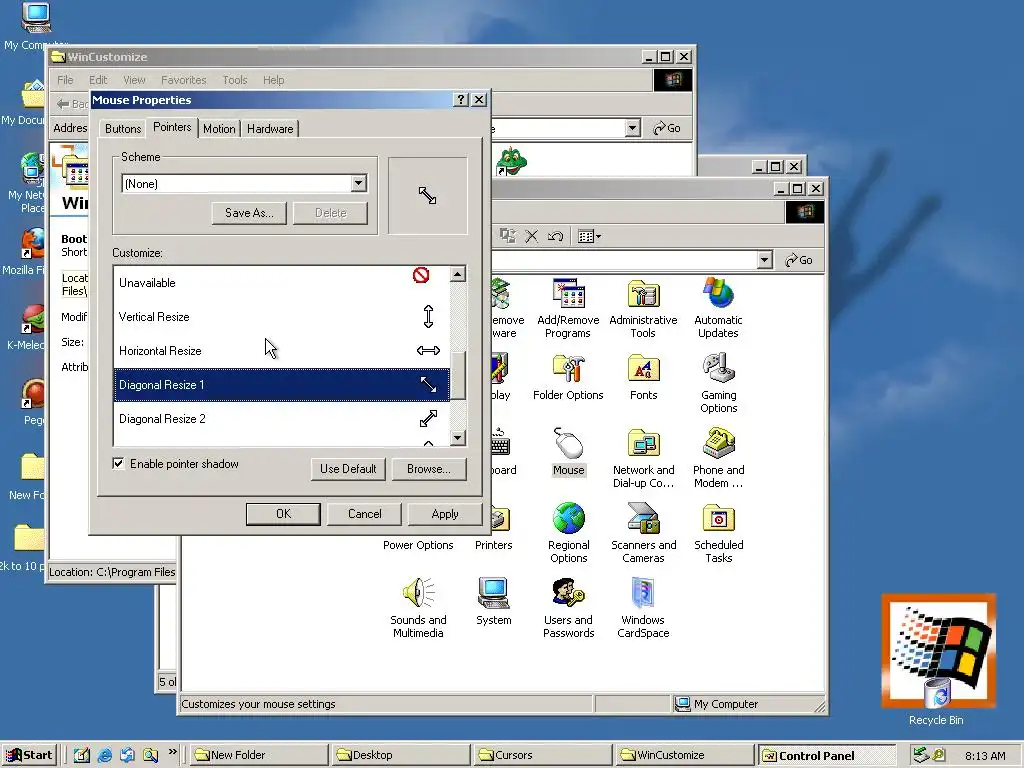Open the Favorites menu in WinCustomize window
The image size is (1024, 768).
[184, 80]
